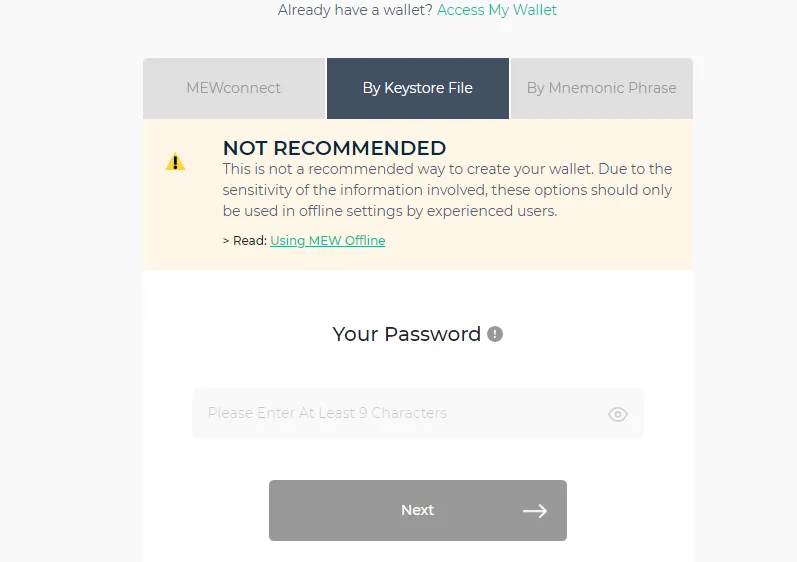Screen dimensions: 797x562
Task: Click the arrow icon on Next button
Action: pos(535,511)
